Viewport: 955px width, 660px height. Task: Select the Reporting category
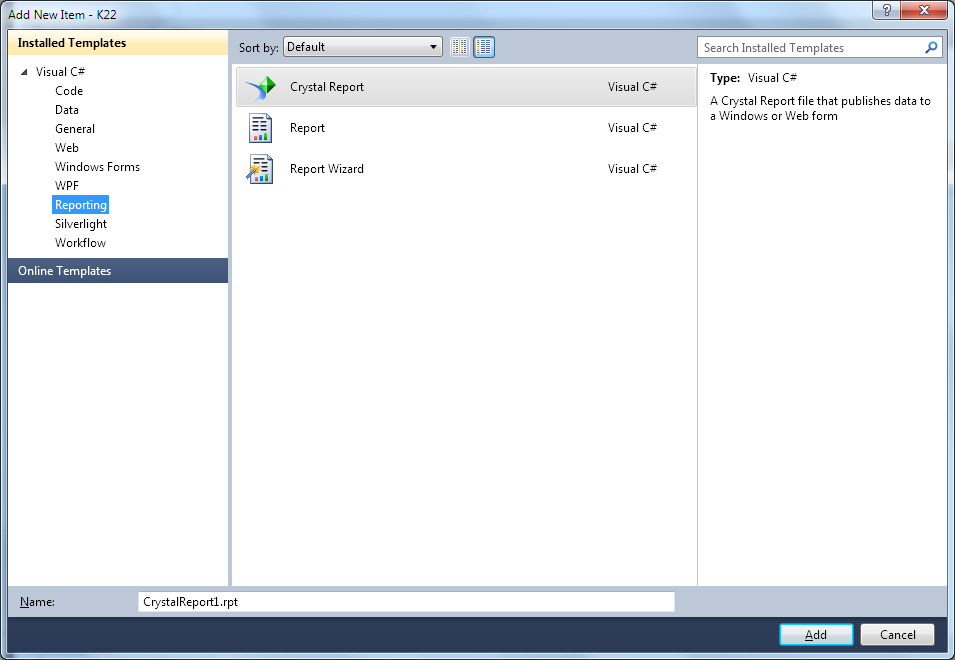point(80,205)
